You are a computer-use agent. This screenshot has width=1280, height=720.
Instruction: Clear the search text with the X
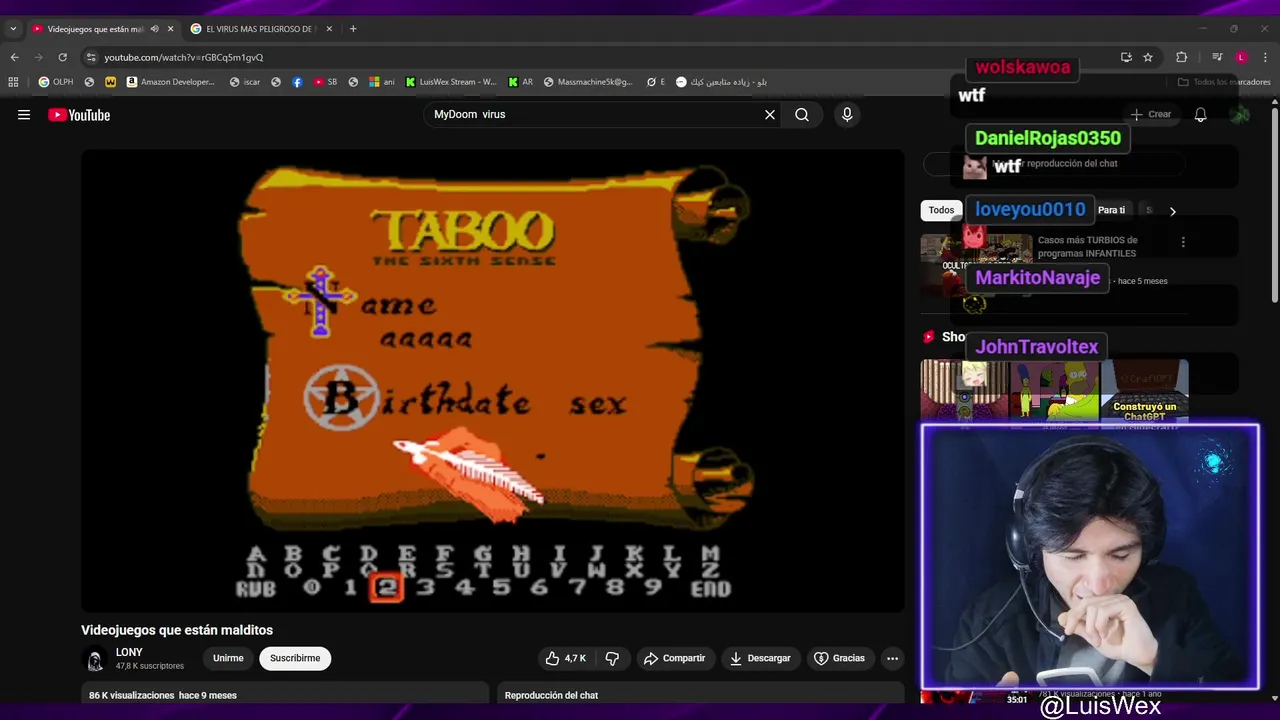770,115
